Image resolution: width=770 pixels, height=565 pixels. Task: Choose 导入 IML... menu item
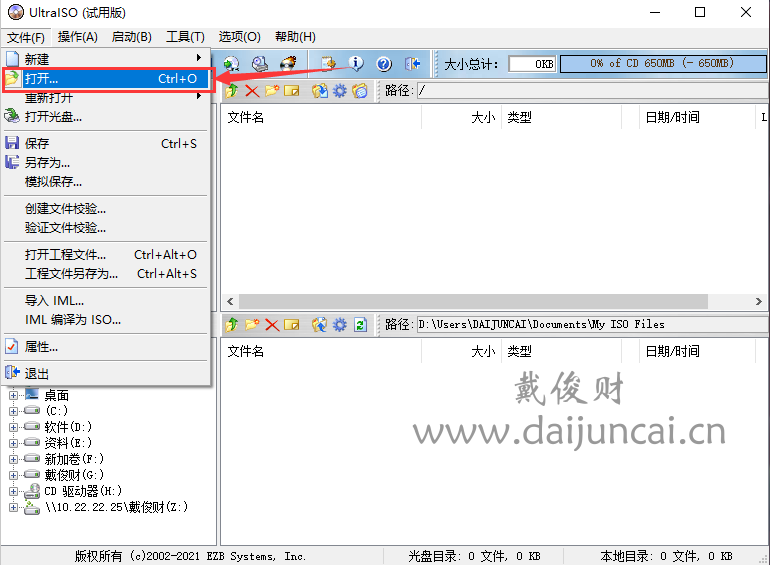(106, 300)
